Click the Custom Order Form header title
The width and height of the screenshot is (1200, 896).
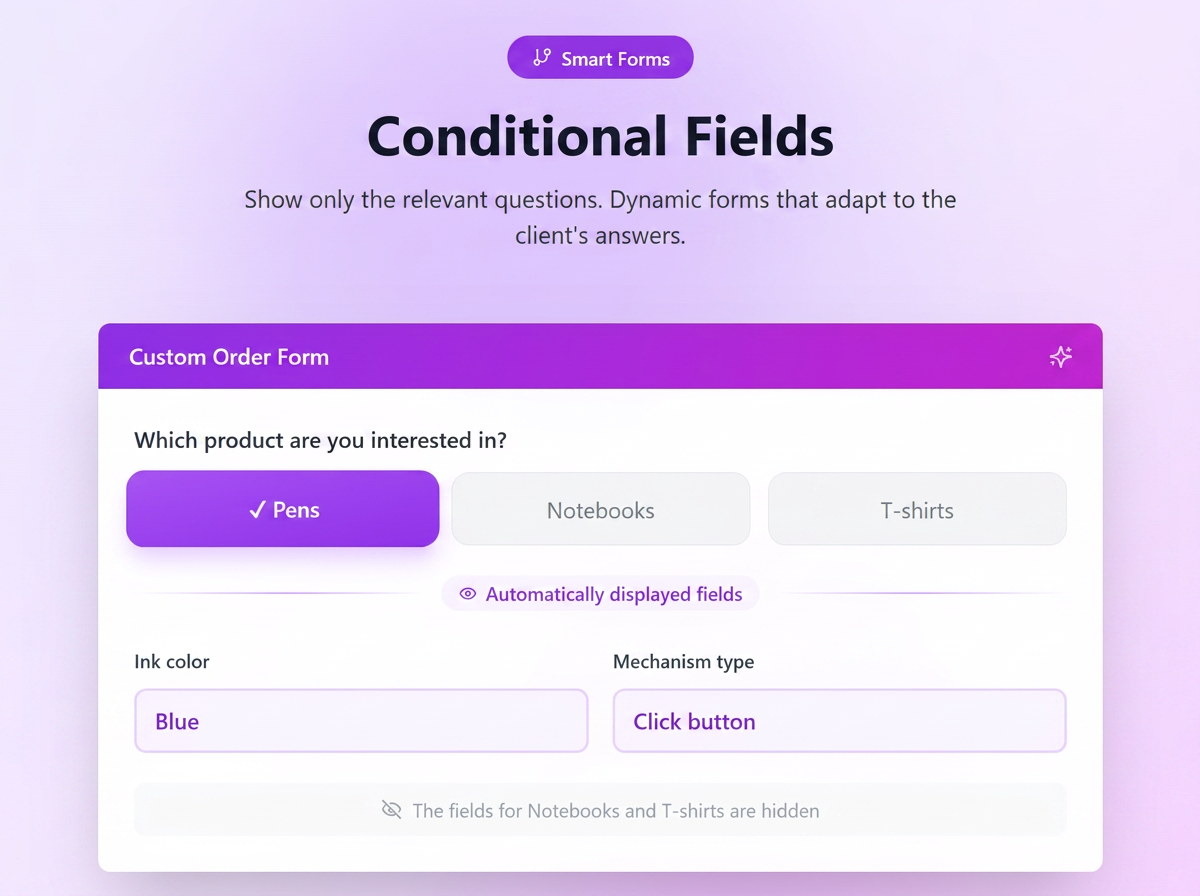click(229, 357)
